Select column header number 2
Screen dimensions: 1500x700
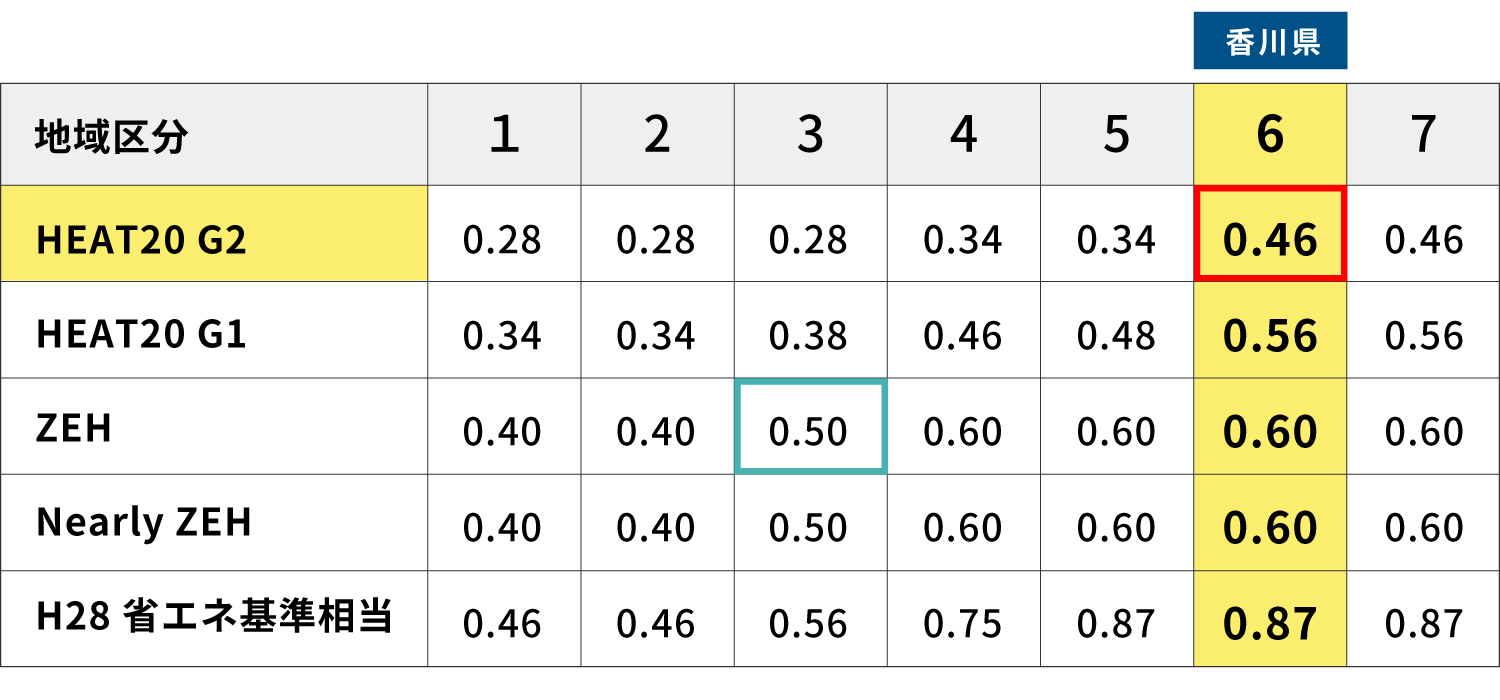[x=657, y=135]
